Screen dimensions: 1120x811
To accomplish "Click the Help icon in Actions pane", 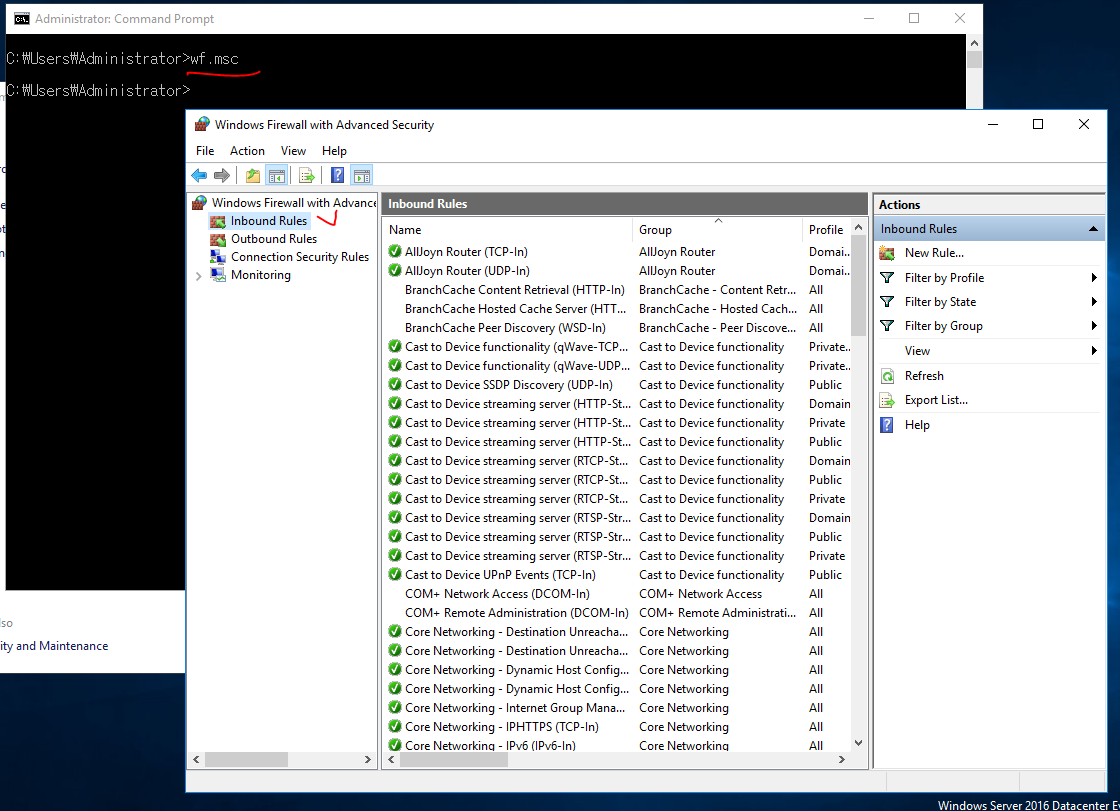I will (x=887, y=425).
